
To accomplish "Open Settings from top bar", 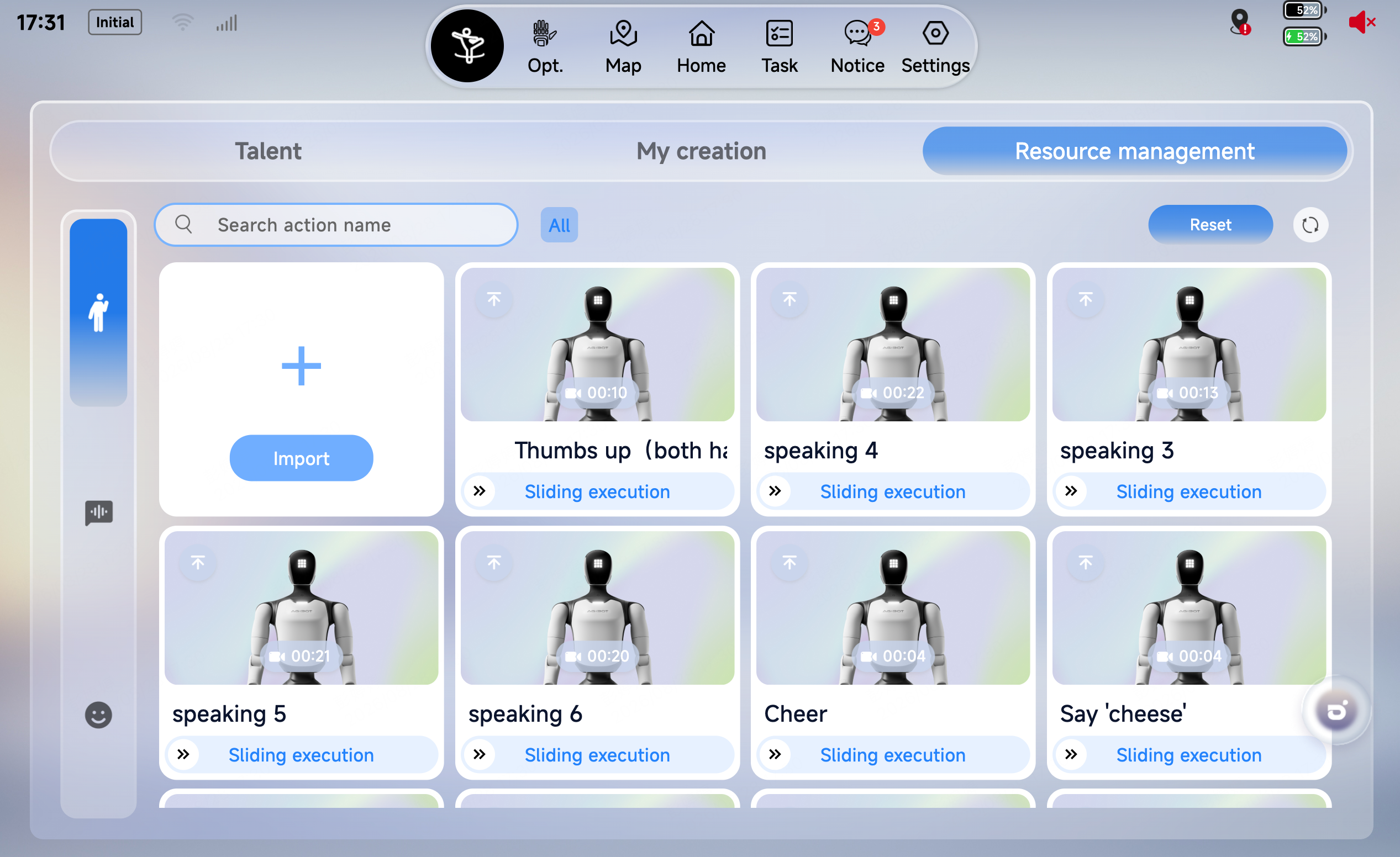I will [935, 47].
